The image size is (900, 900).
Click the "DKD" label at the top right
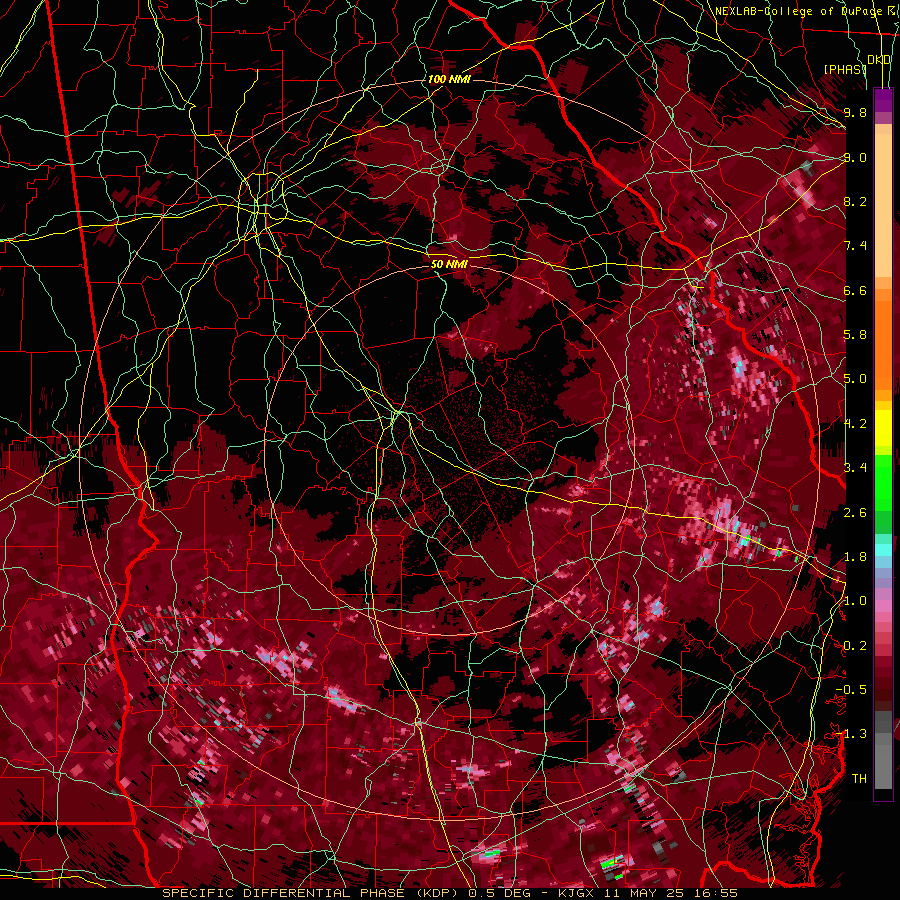click(879, 60)
